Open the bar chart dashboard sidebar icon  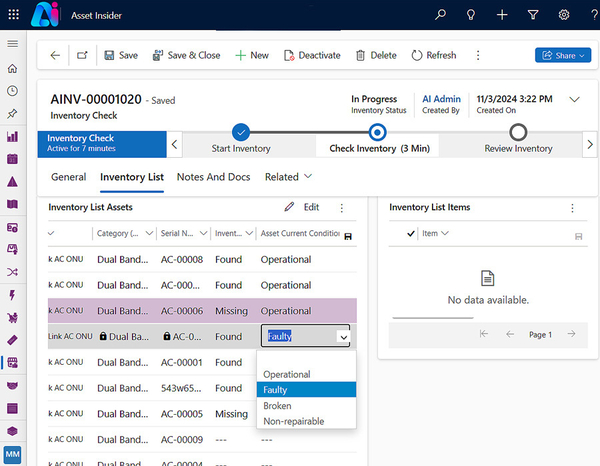point(12,136)
